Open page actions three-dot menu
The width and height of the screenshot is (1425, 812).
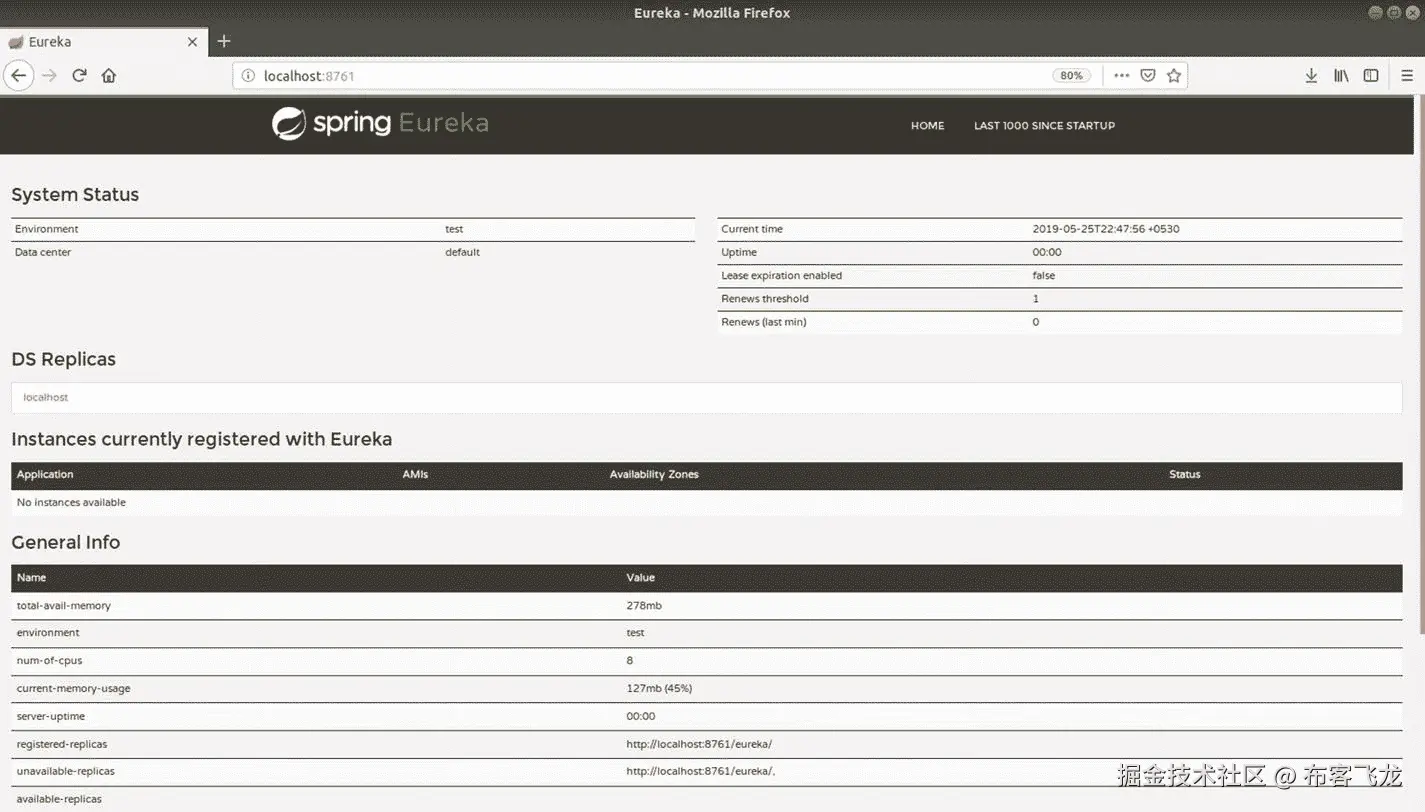click(1122, 76)
